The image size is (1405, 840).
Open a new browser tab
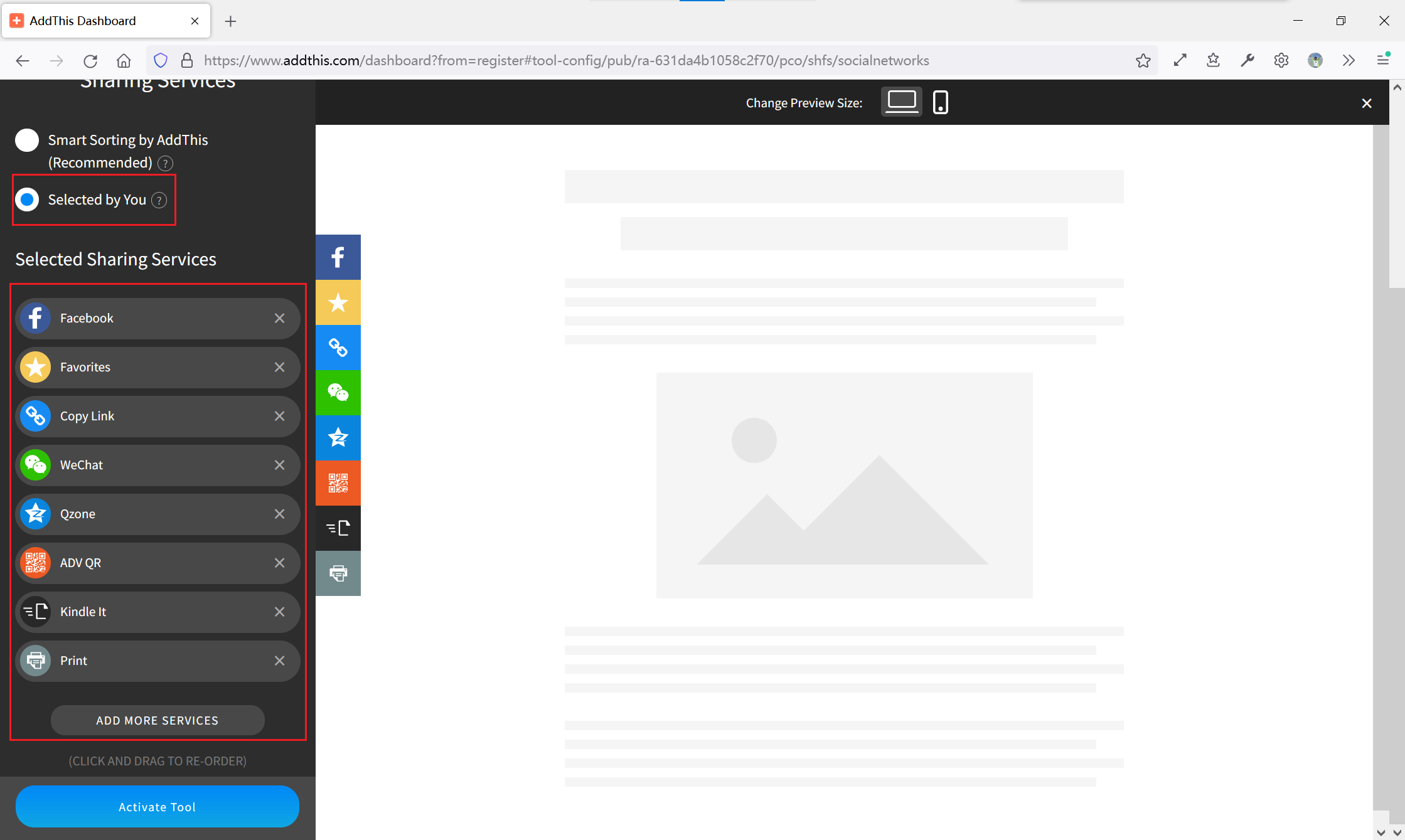(x=230, y=21)
